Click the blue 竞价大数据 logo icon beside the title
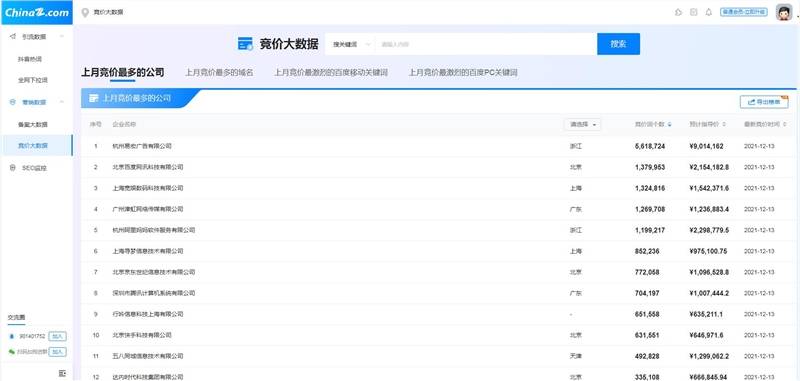 pyautogui.click(x=245, y=44)
